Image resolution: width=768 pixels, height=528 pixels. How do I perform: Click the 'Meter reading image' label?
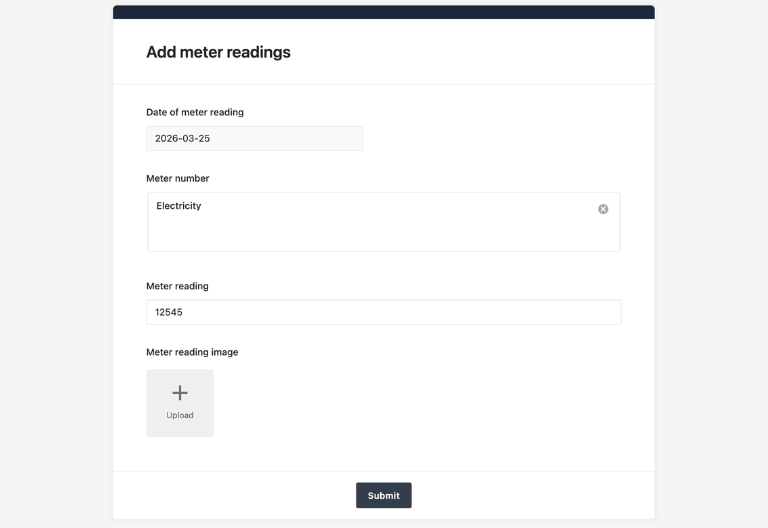pyautogui.click(x=192, y=352)
